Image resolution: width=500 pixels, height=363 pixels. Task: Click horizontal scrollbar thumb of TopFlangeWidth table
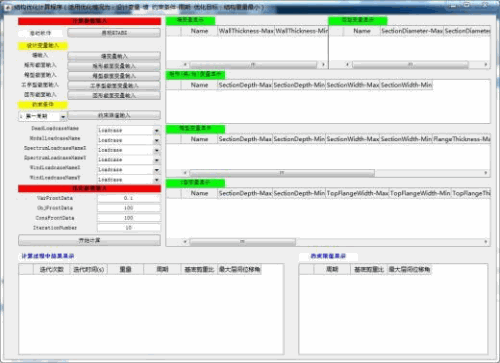[x=243, y=241]
